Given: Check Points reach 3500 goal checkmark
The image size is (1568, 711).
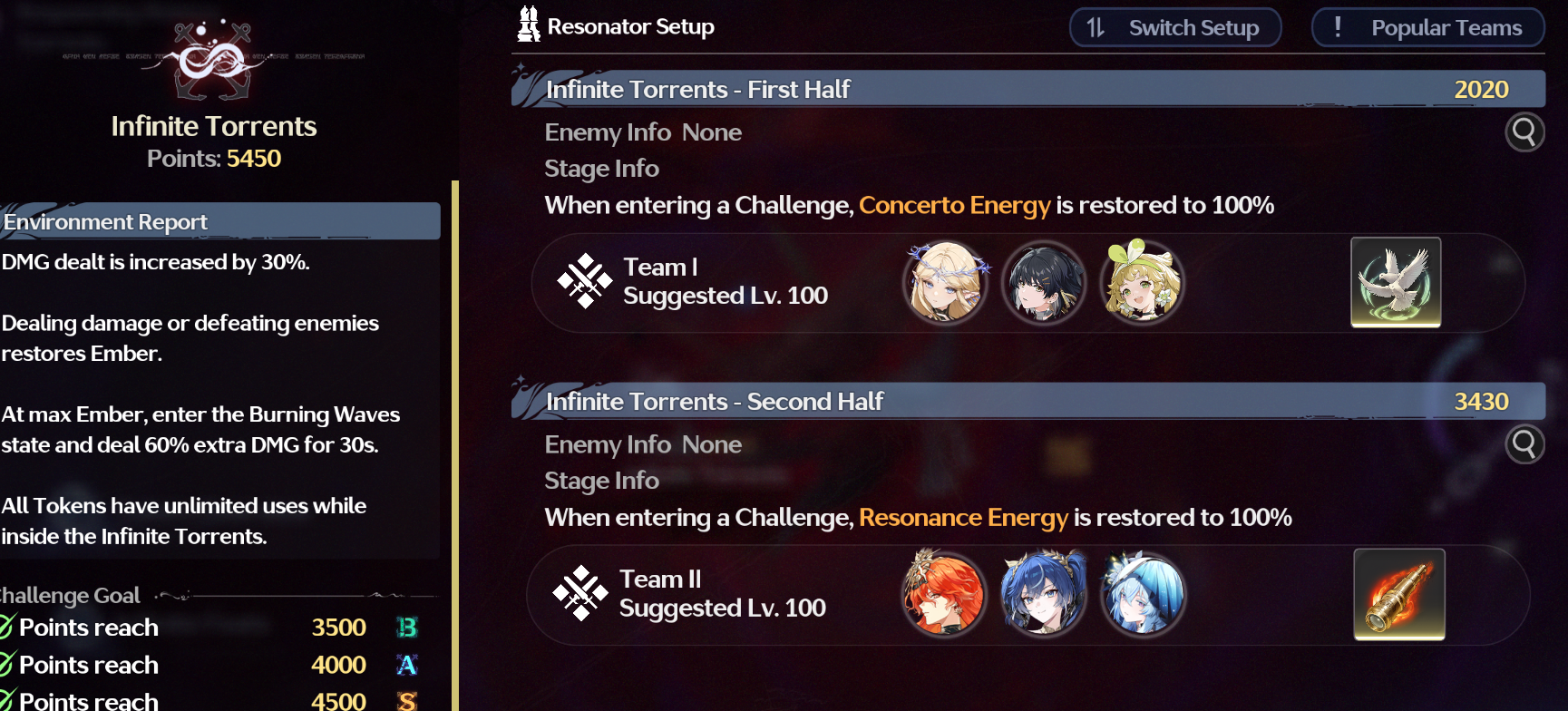Looking at the screenshot, I should [x=5, y=627].
